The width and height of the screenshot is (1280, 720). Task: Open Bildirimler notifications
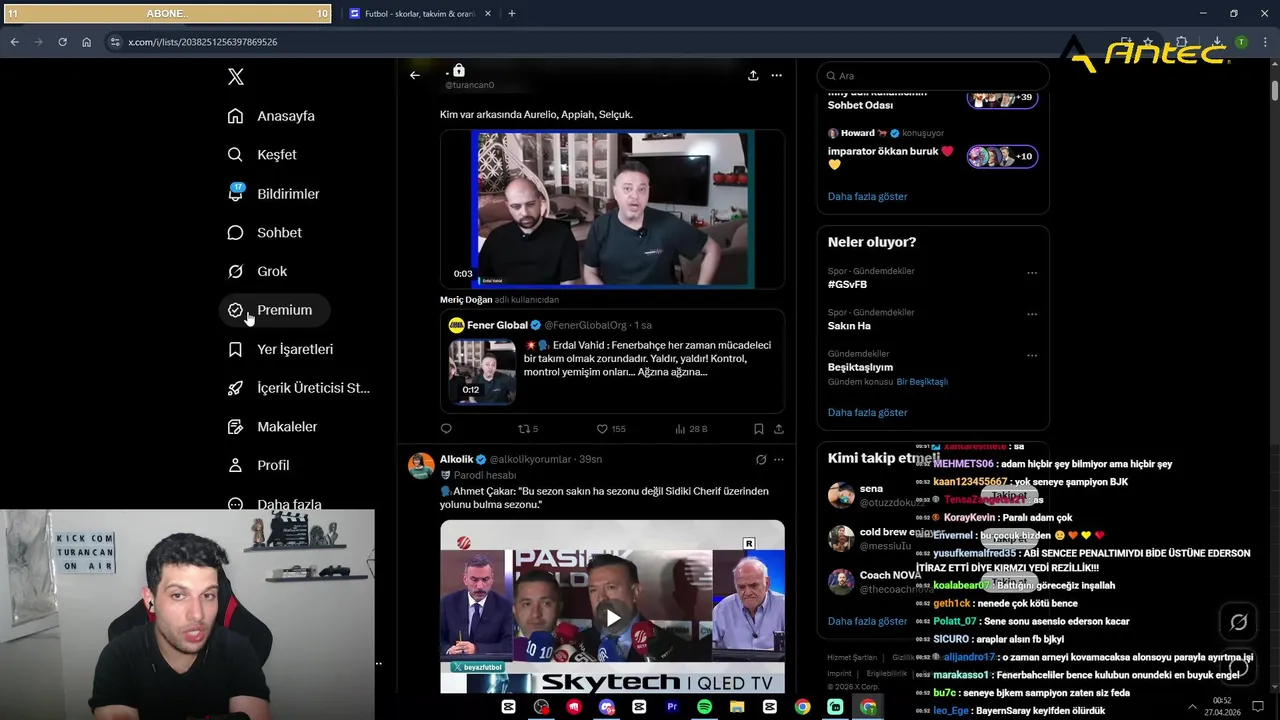[274, 194]
